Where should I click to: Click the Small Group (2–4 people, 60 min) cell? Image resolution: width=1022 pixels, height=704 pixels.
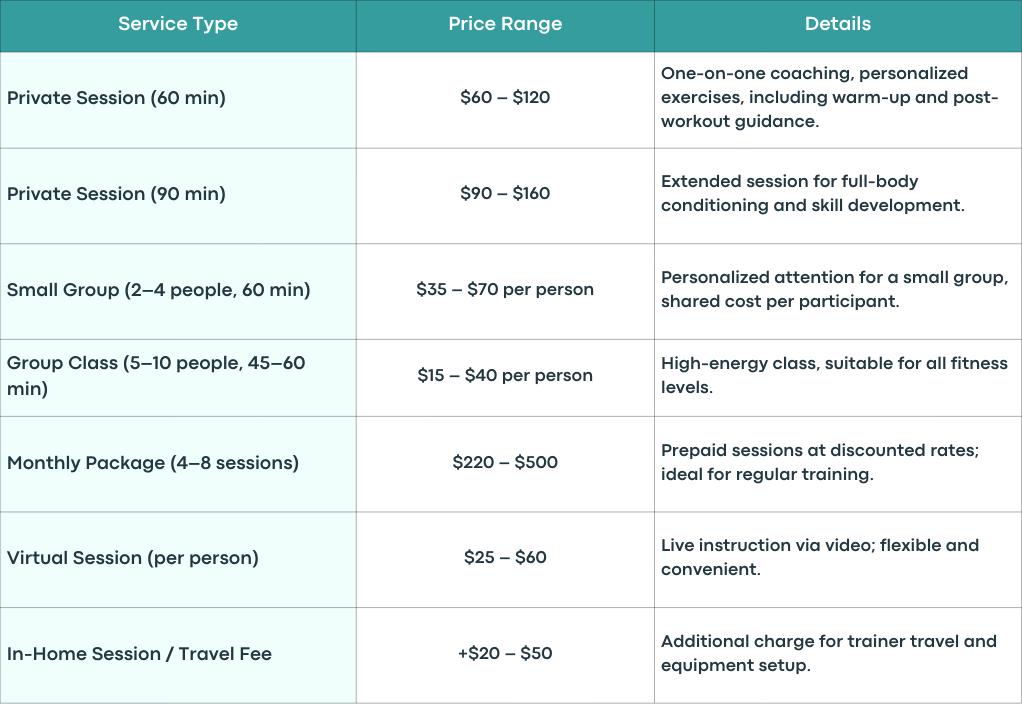point(178,291)
